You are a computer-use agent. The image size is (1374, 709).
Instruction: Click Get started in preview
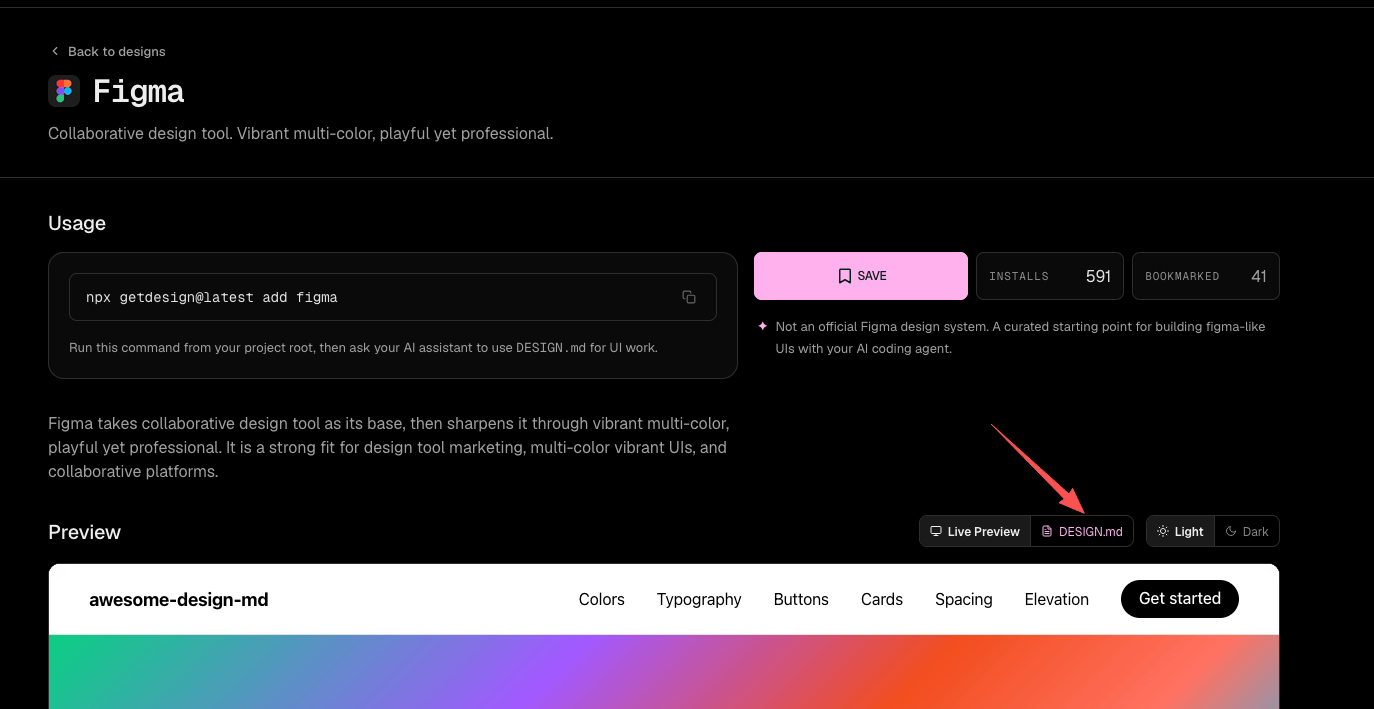click(x=1180, y=599)
